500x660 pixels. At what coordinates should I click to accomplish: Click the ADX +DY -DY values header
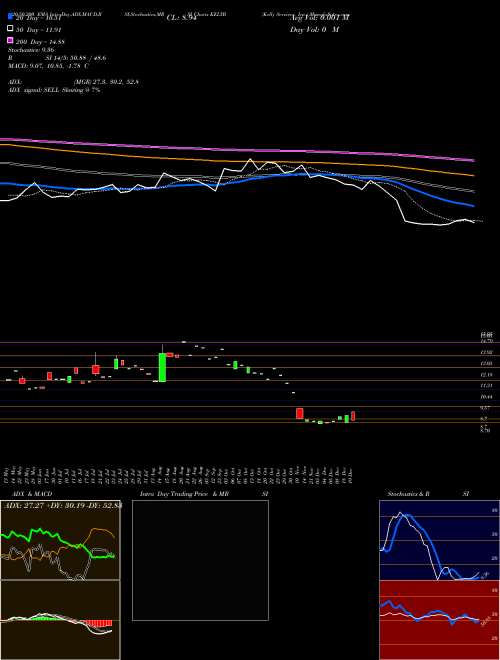coord(63,506)
